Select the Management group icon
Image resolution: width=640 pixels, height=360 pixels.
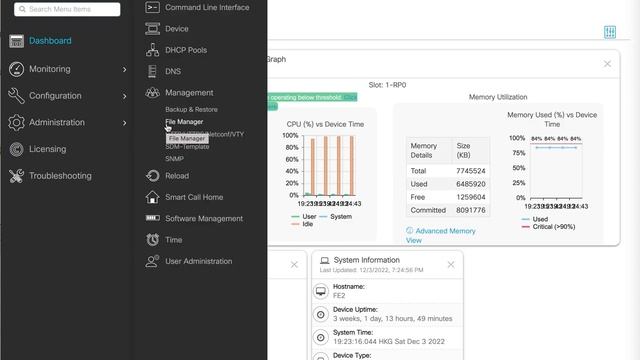coord(153,93)
